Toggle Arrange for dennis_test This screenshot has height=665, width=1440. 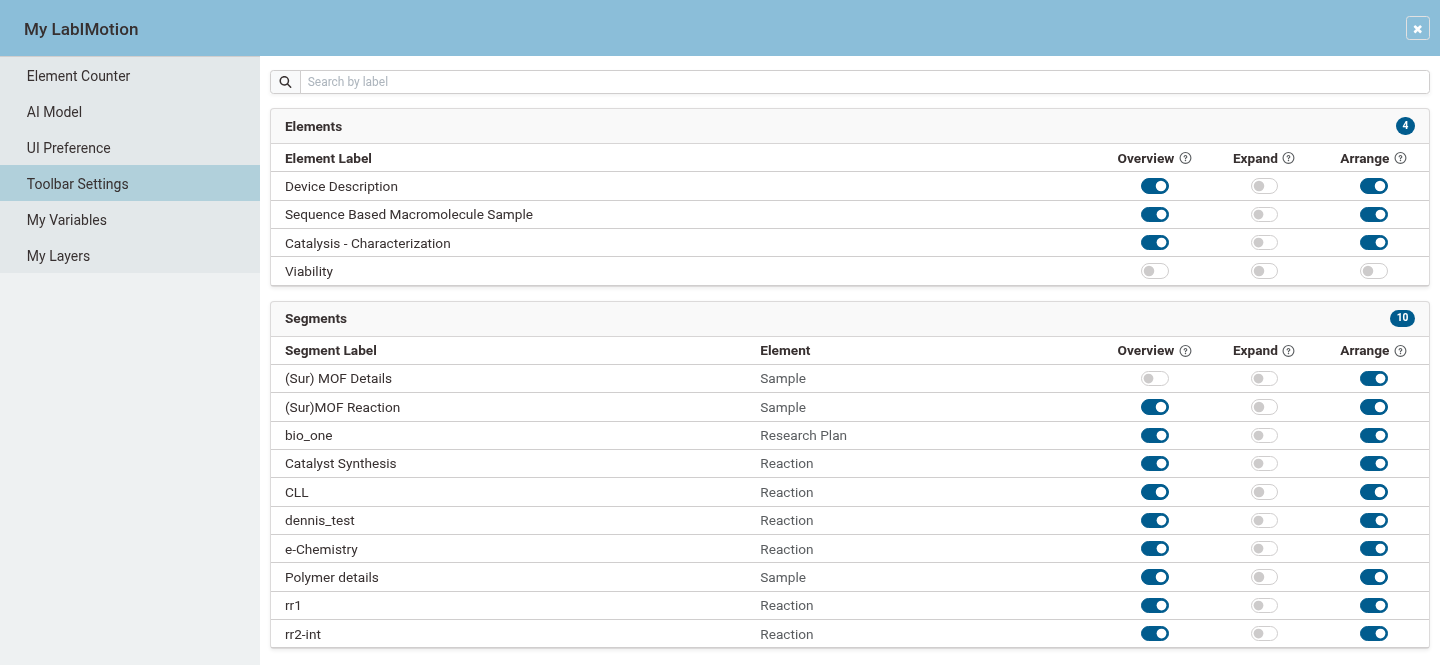[x=1374, y=520]
